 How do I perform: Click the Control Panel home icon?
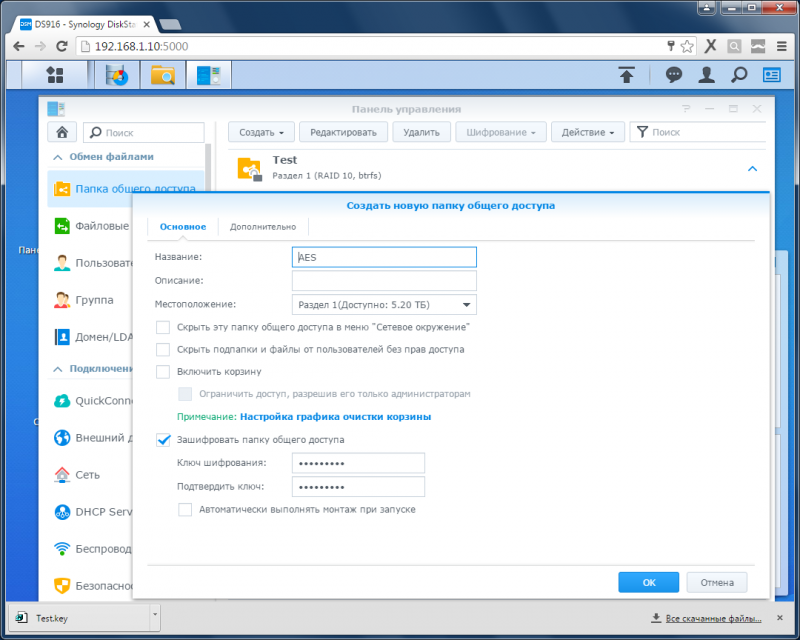(62, 132)
